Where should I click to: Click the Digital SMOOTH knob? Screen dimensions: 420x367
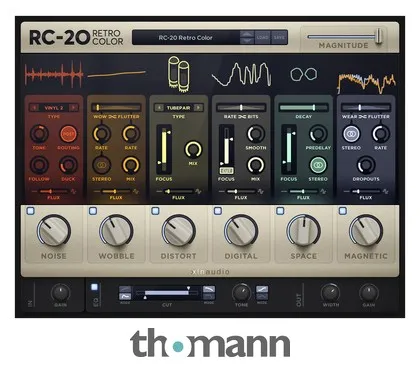256,134
